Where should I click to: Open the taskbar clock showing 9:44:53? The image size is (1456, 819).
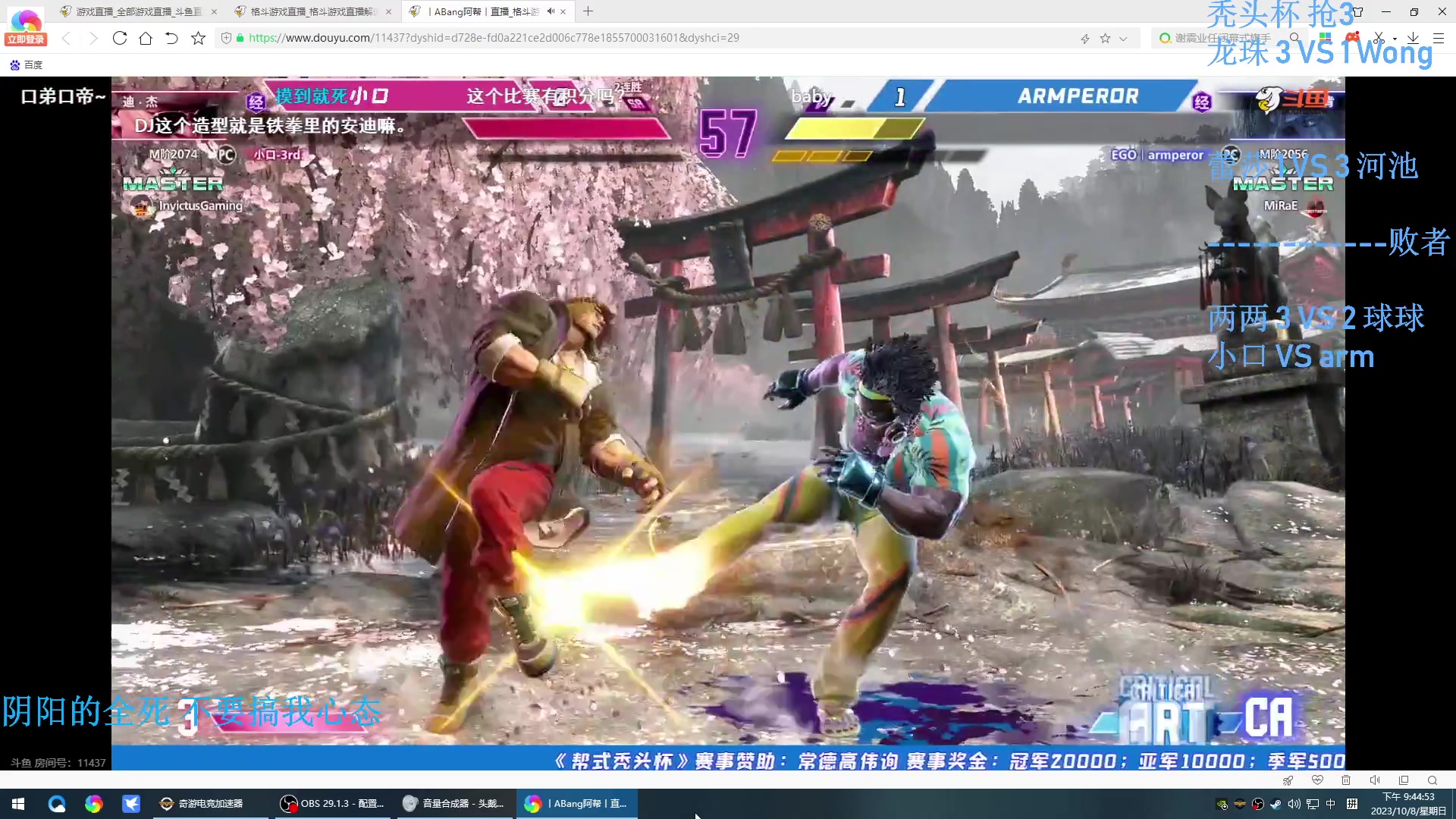(1408, 804)
